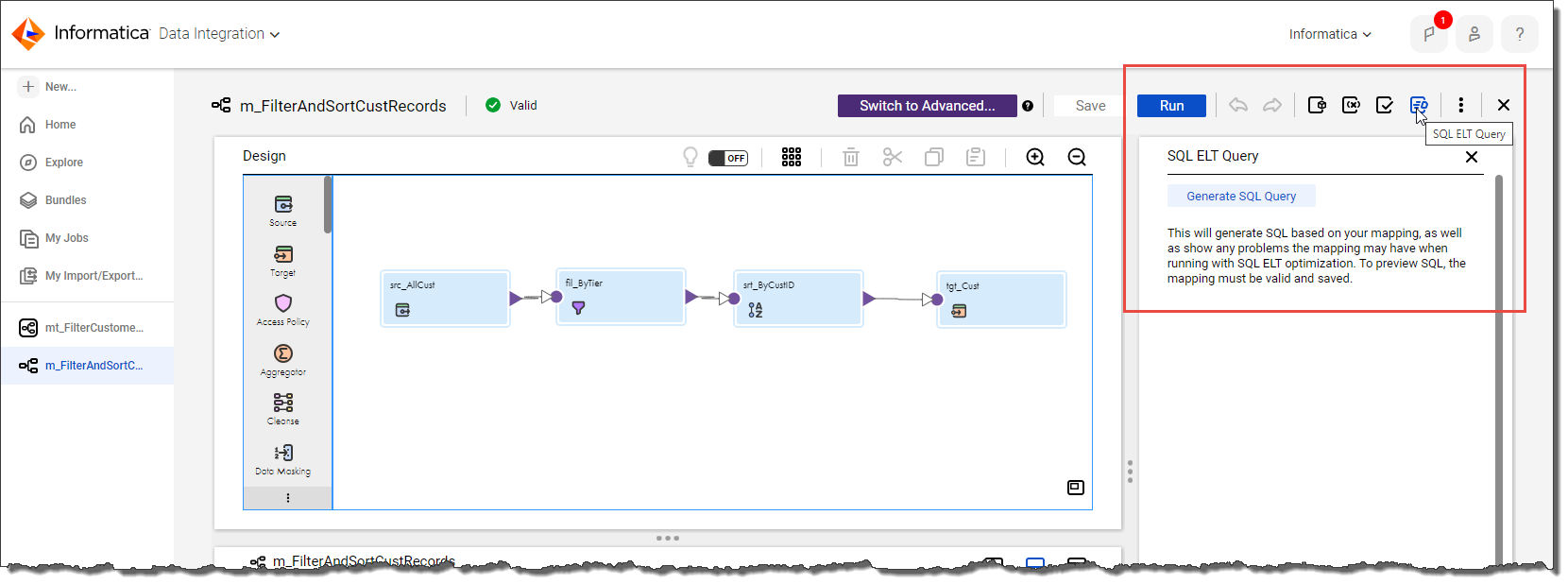
Task: Open the notifications flag icon
Action: (1429, 34)
